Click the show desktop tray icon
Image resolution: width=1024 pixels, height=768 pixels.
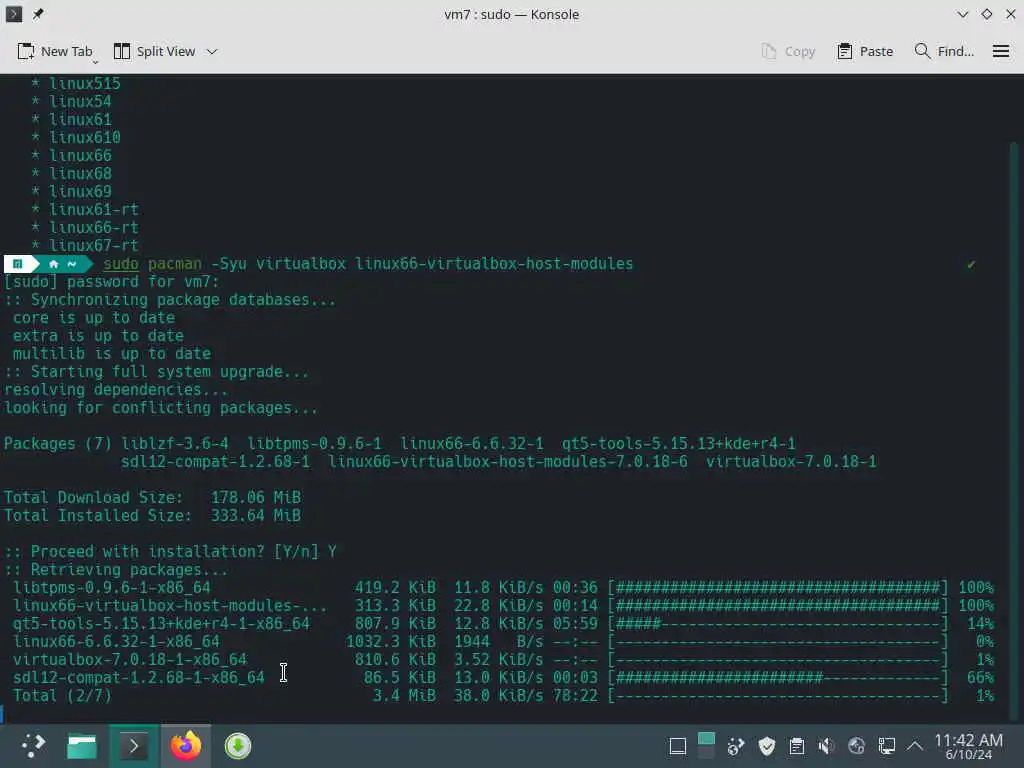pos(678,746)
